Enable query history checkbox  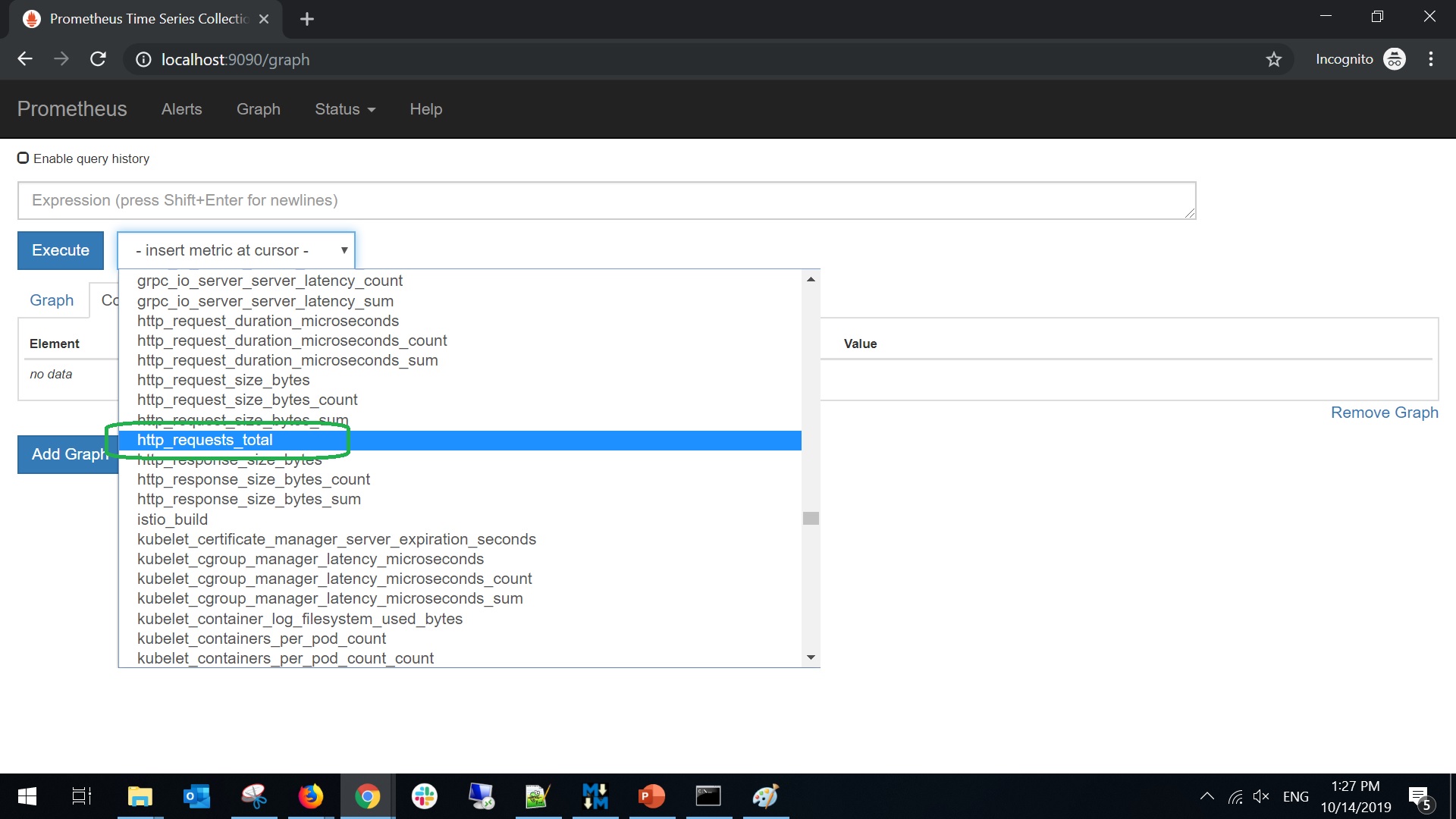tap(24, 158)
